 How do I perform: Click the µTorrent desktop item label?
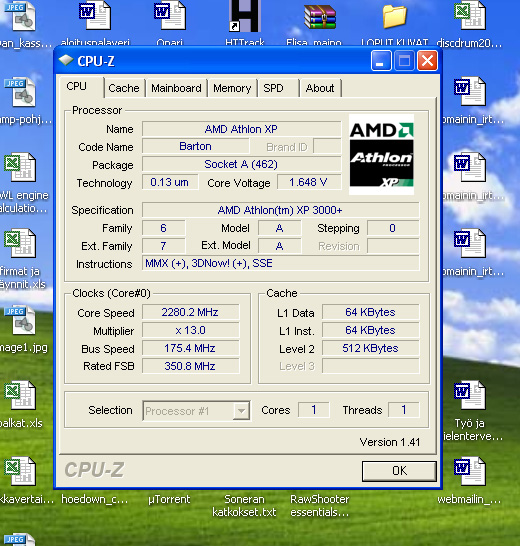click(x=169, y=499)
